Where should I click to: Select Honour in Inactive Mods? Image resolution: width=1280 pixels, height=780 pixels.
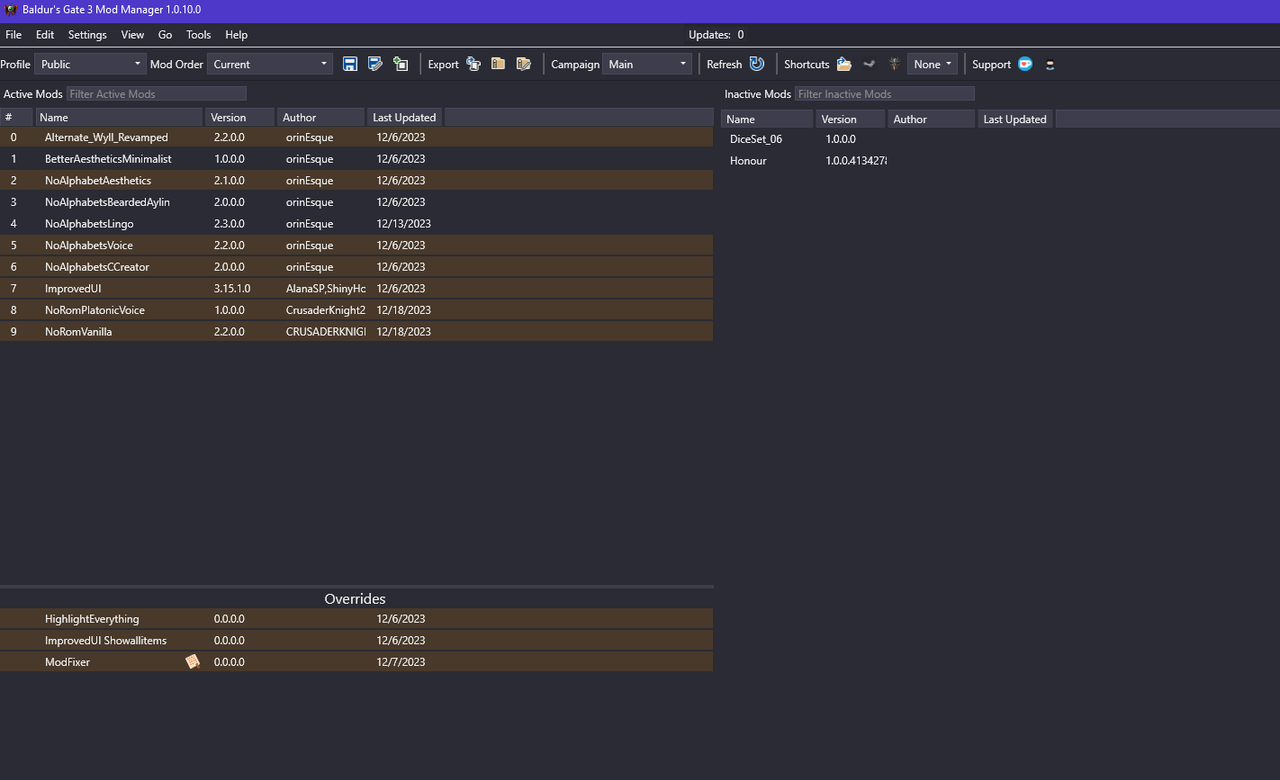(748, 160)
